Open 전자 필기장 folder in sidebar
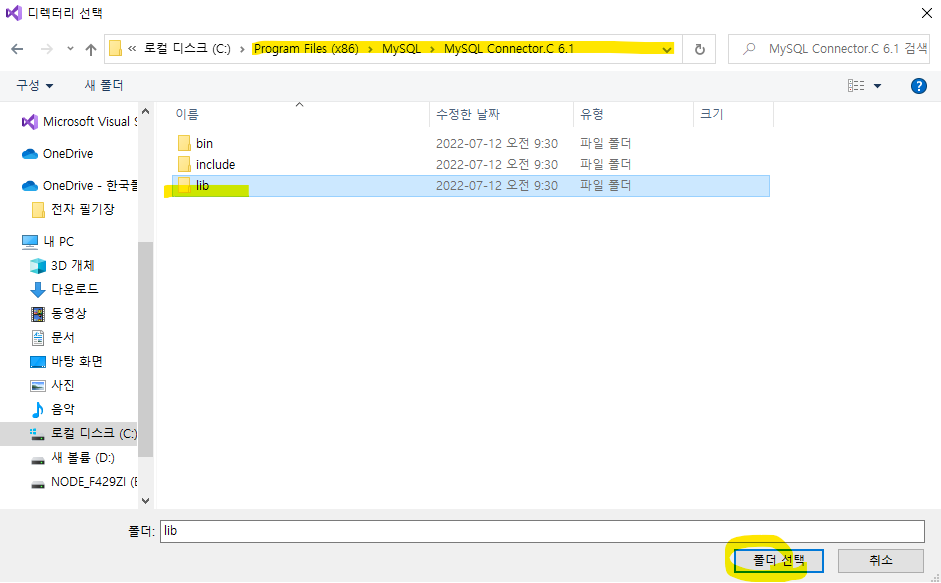941x583 pixels. (73, 210)
